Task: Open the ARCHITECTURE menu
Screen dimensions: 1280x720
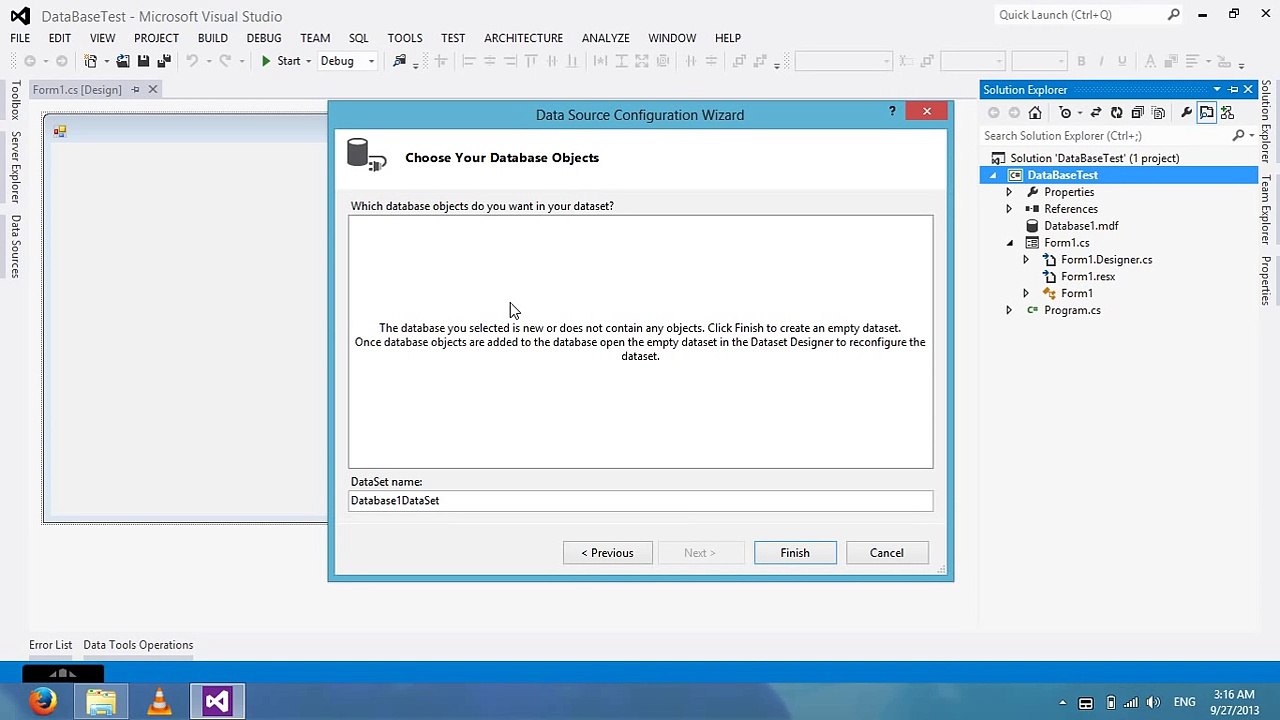Action: pos(523,38)
